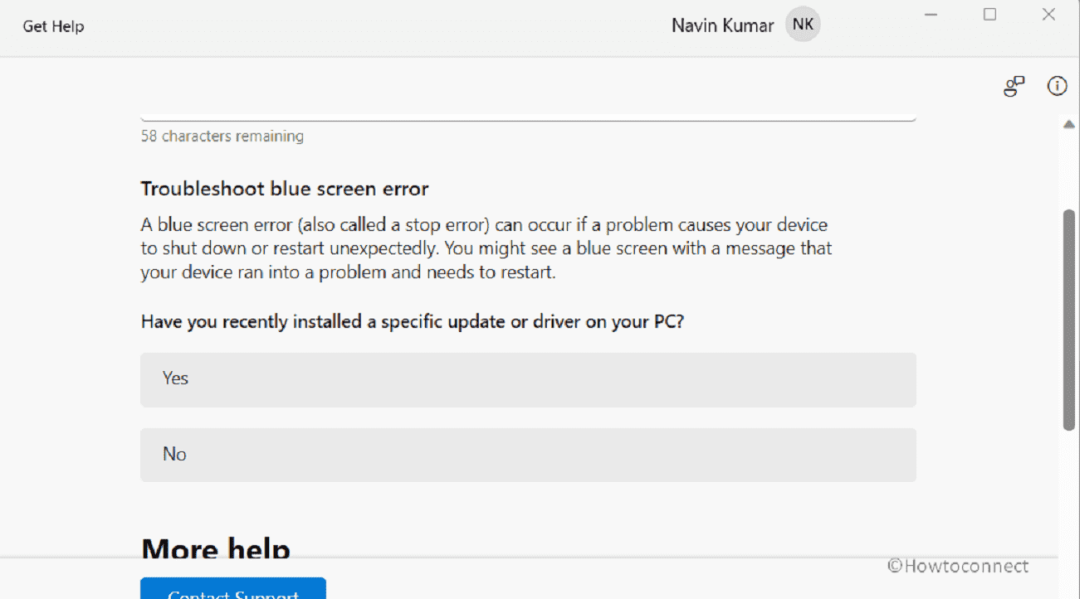
Task: Click the 58 characters remaining label
Action: pyautogui.click(x=222, y=136)
